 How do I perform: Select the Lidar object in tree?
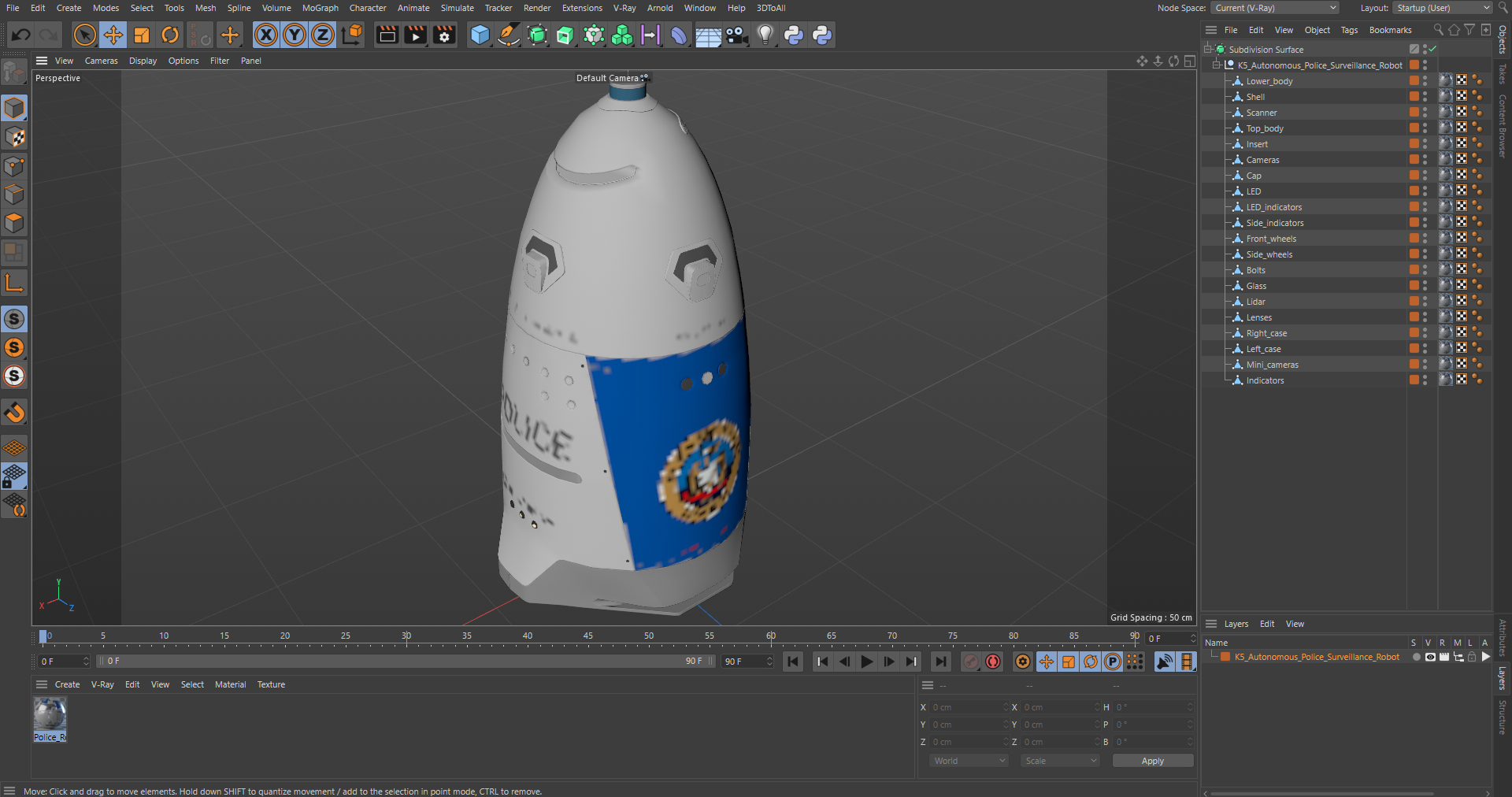tap(1255, 302)
